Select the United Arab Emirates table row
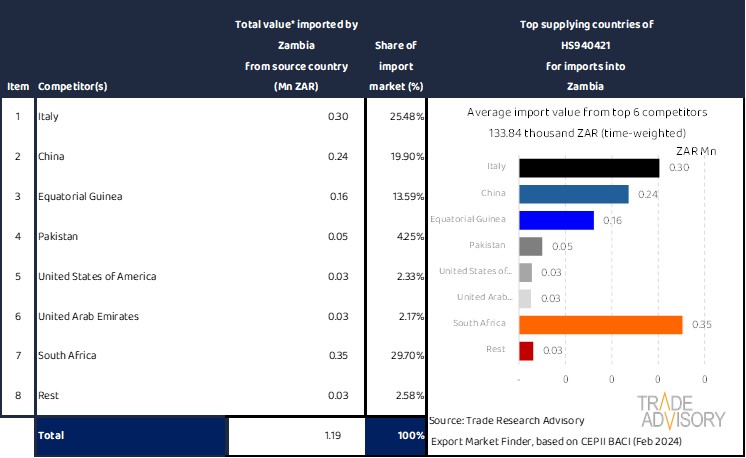 point(130,316)
